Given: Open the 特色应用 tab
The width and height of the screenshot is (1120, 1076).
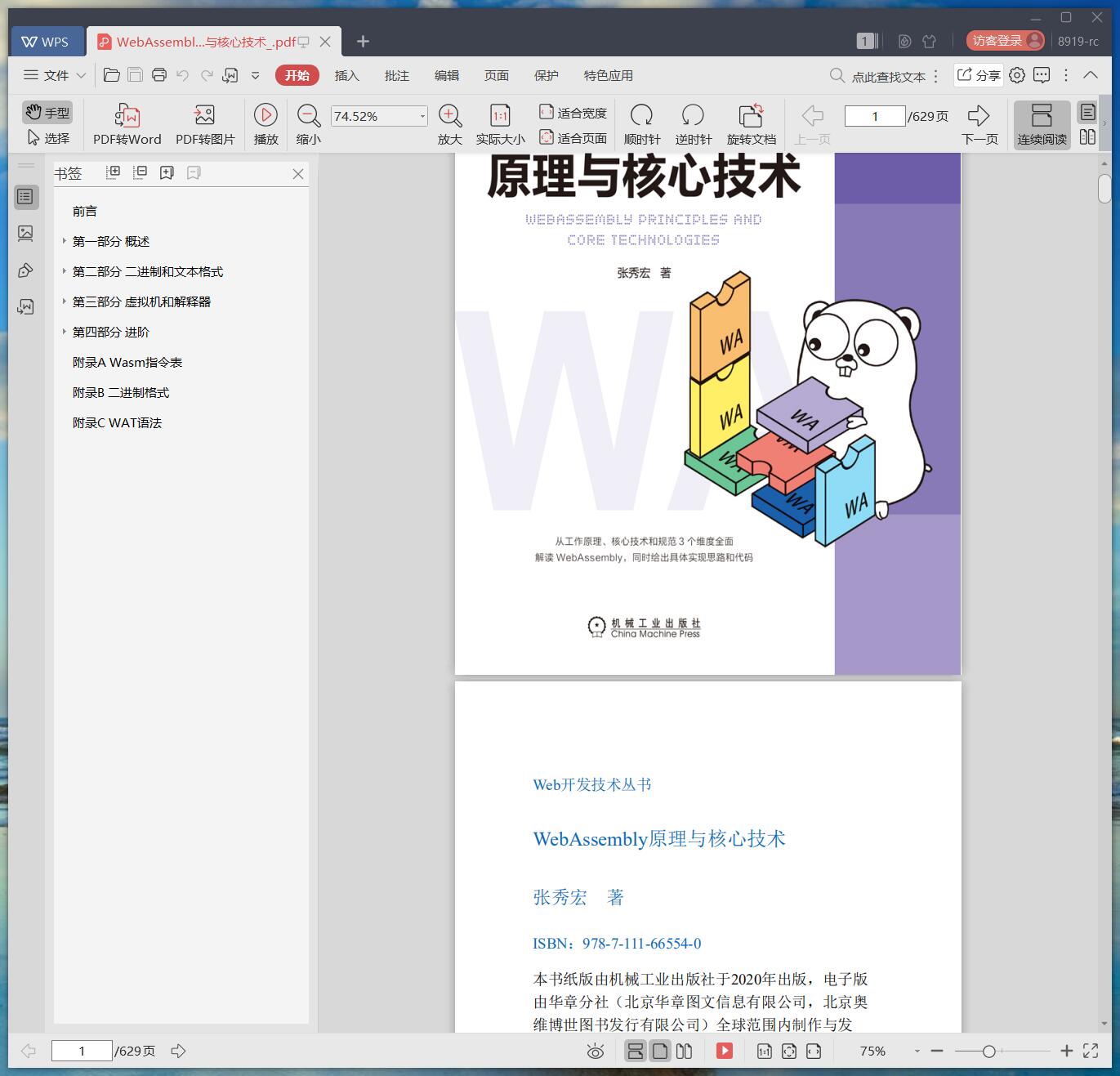Looking at the screenshot, I should 608,75.
